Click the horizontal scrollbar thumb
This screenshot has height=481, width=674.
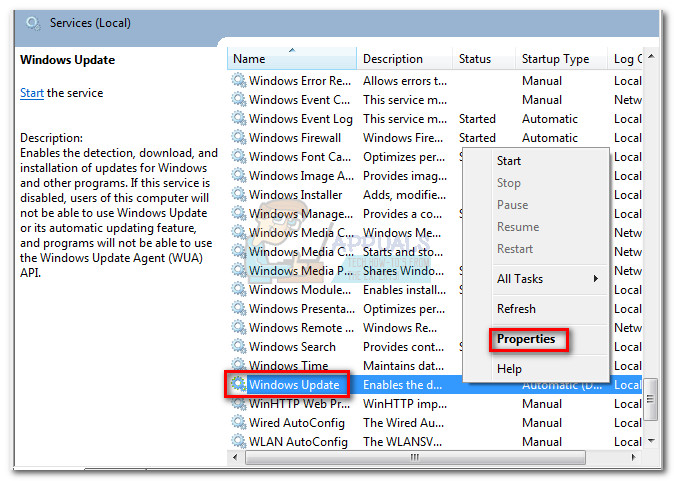[415, 457]
